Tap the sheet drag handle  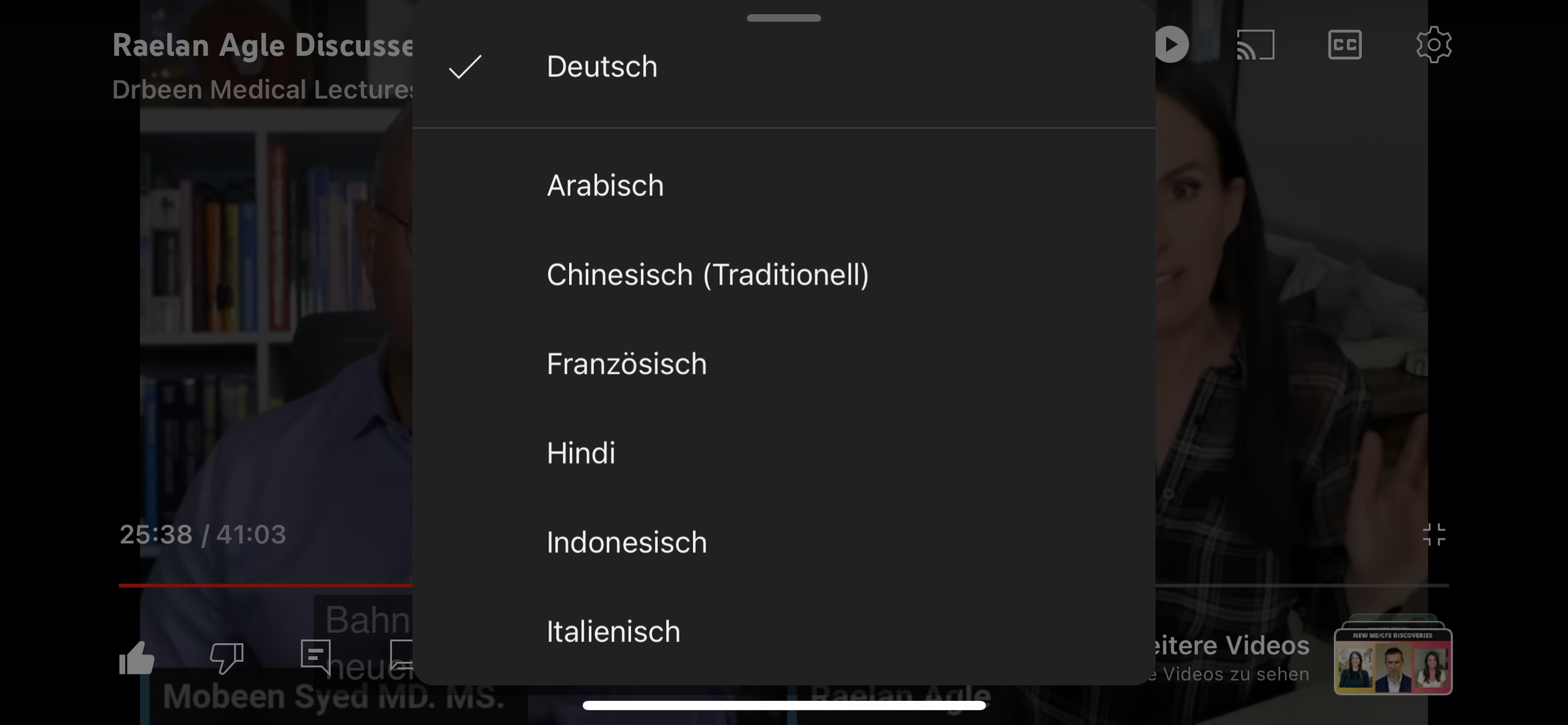click(x=783, y=18)
